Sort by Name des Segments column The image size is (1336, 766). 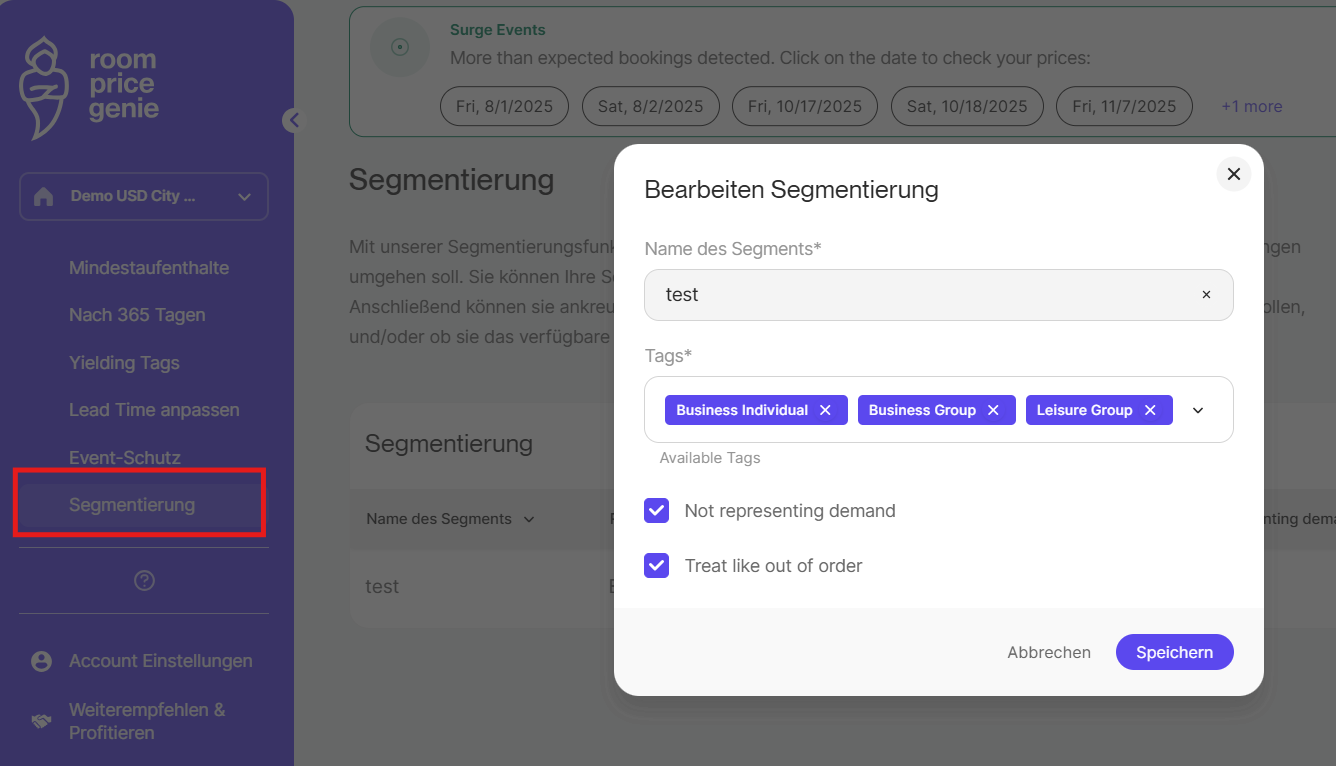click(450, 519)
